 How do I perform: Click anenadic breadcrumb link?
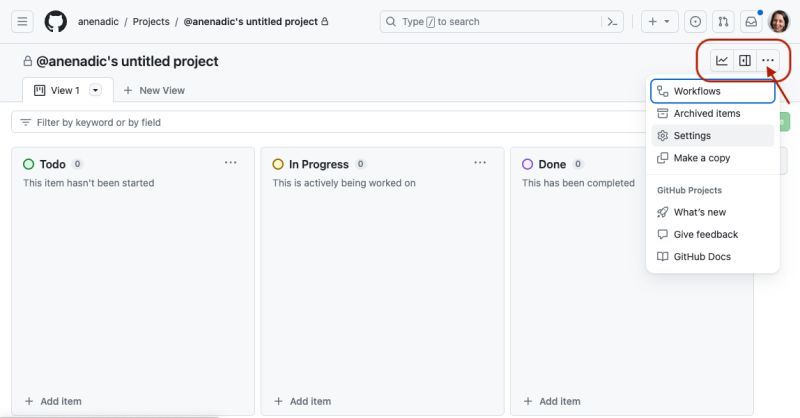pos(98,22)
